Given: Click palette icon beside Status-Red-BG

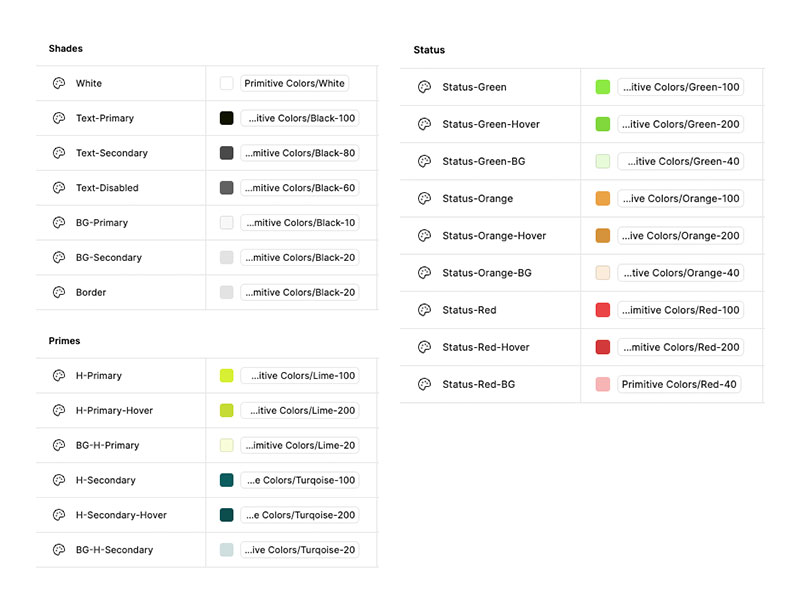Looking at the screenshot, I should (424, 385).
